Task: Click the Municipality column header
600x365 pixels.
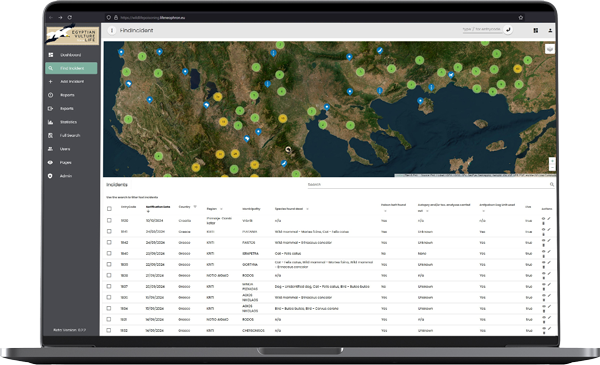Action: coord(251,209)
